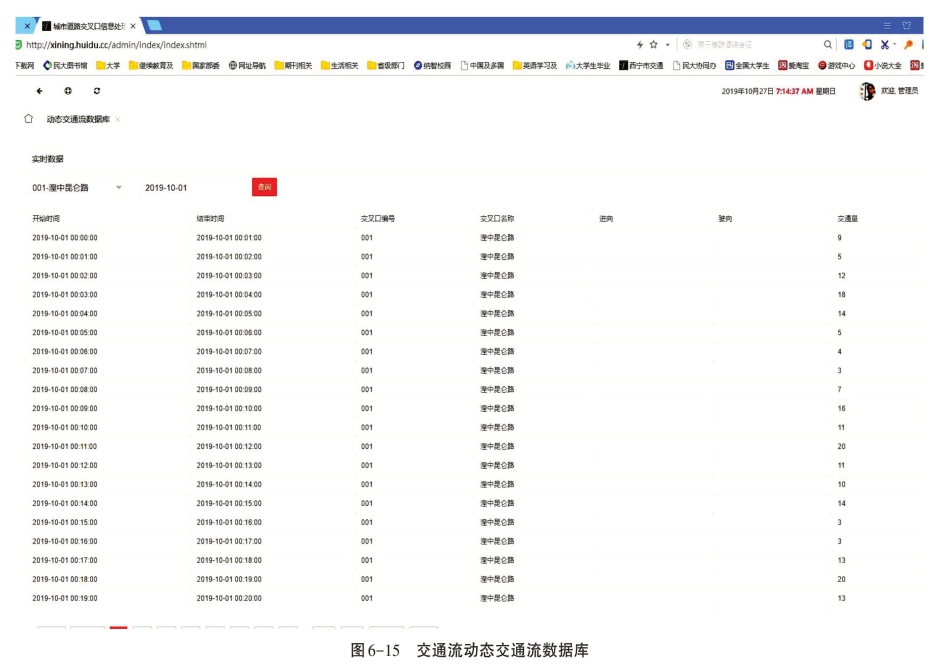This screenshot has width=934, height=670.
Task: Open the 纳智校园 bookmark
Action: (x=432, y=66)
